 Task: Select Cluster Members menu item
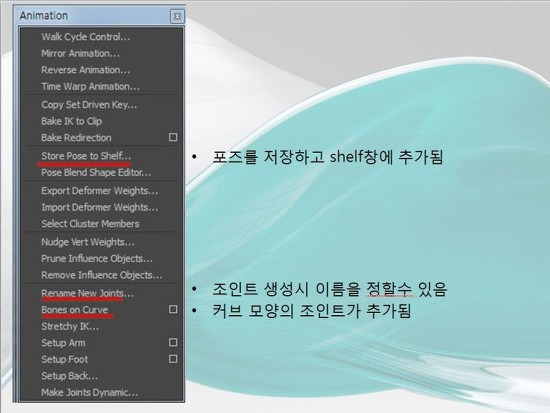[x=90, y=224]
